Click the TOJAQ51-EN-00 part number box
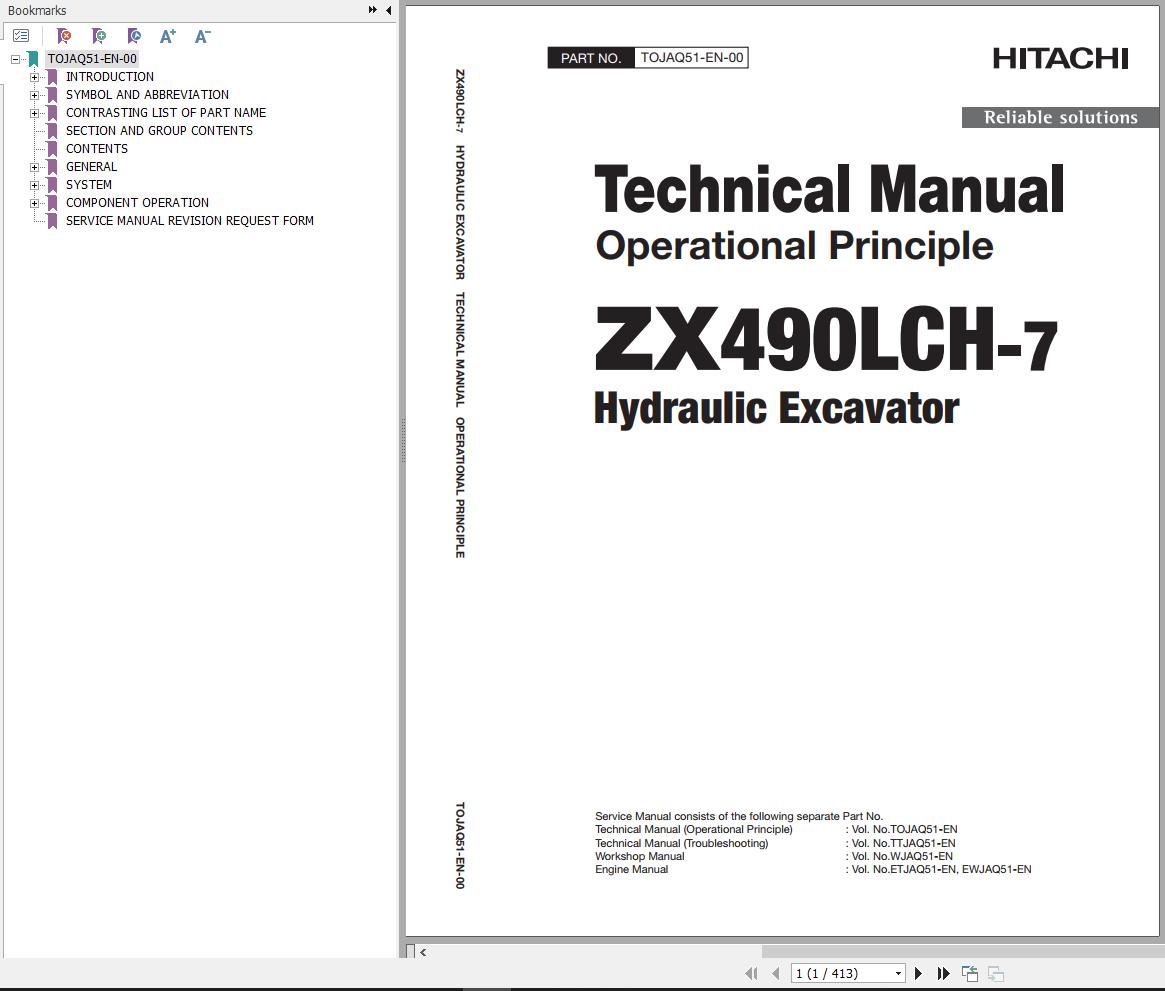This screenshot has height=991, width=1165. [692, 58]
